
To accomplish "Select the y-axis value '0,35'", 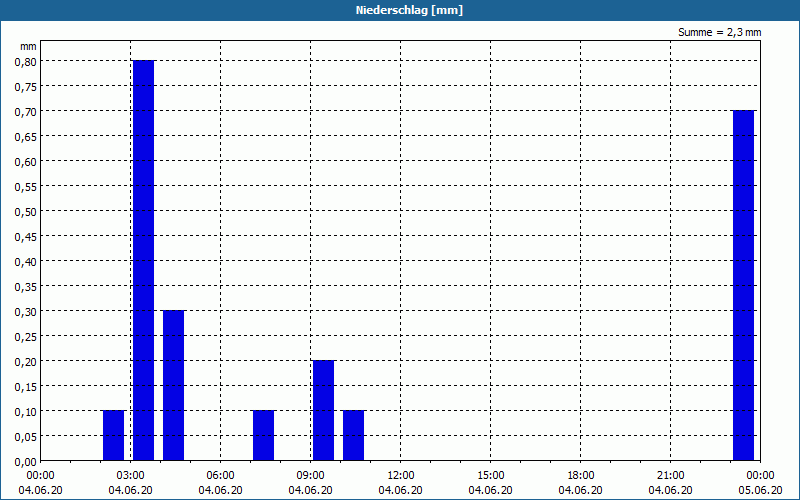I will (26, 287).
